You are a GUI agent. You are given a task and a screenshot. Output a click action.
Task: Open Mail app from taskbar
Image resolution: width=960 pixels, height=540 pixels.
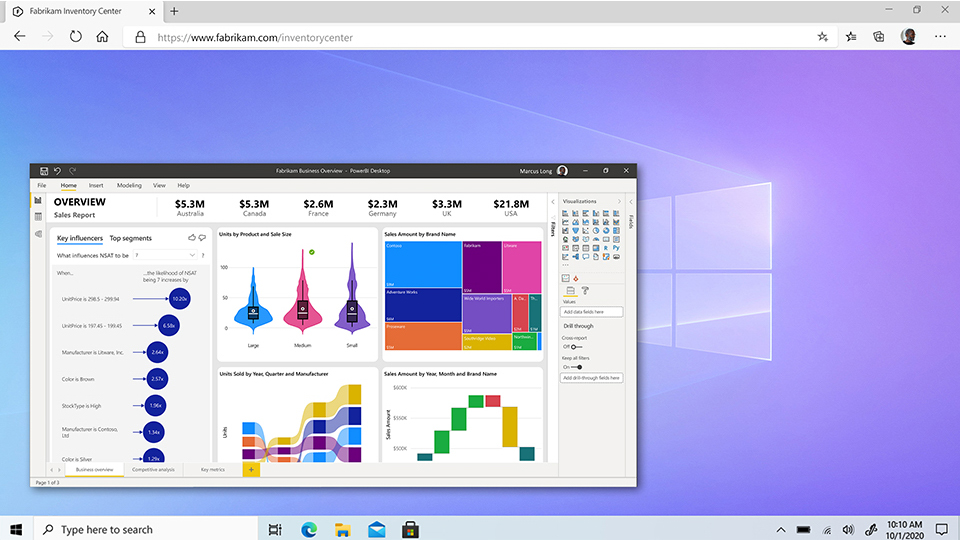(377, 530)
